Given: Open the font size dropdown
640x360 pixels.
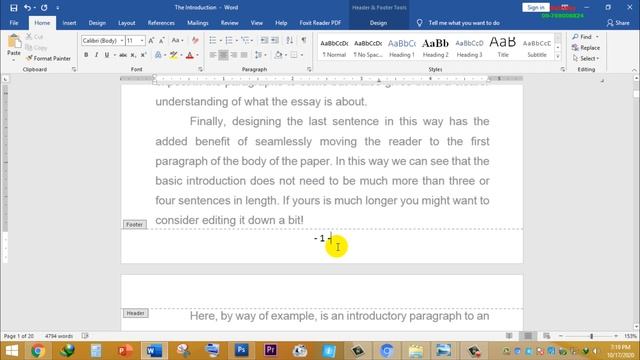Looking at the screenshot, I should tap(142, 40).
